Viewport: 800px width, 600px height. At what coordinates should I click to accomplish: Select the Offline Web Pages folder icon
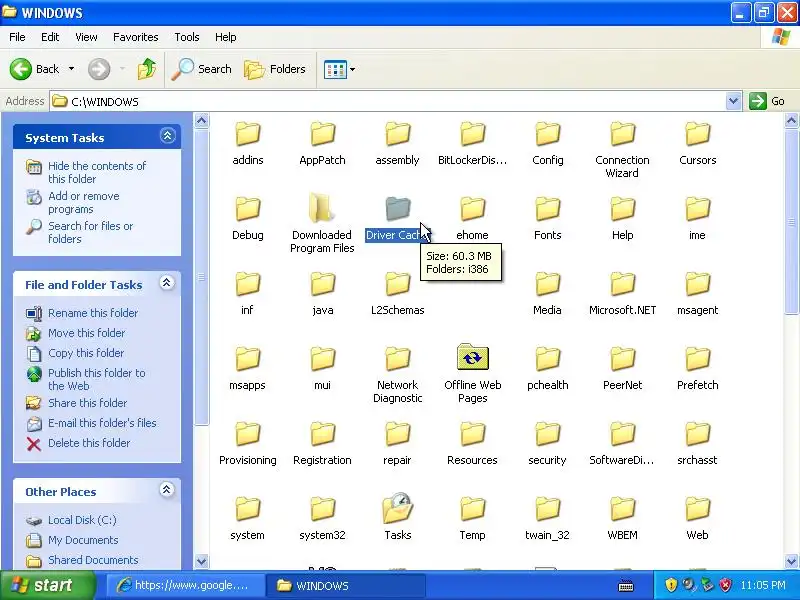(x=472, y=358)
